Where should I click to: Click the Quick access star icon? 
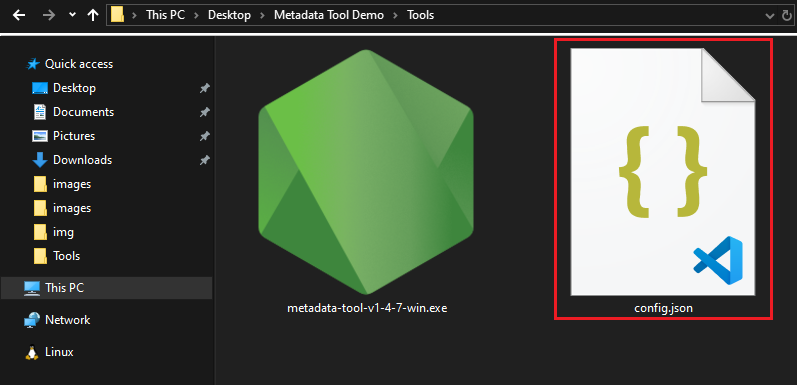click(33, 64)
